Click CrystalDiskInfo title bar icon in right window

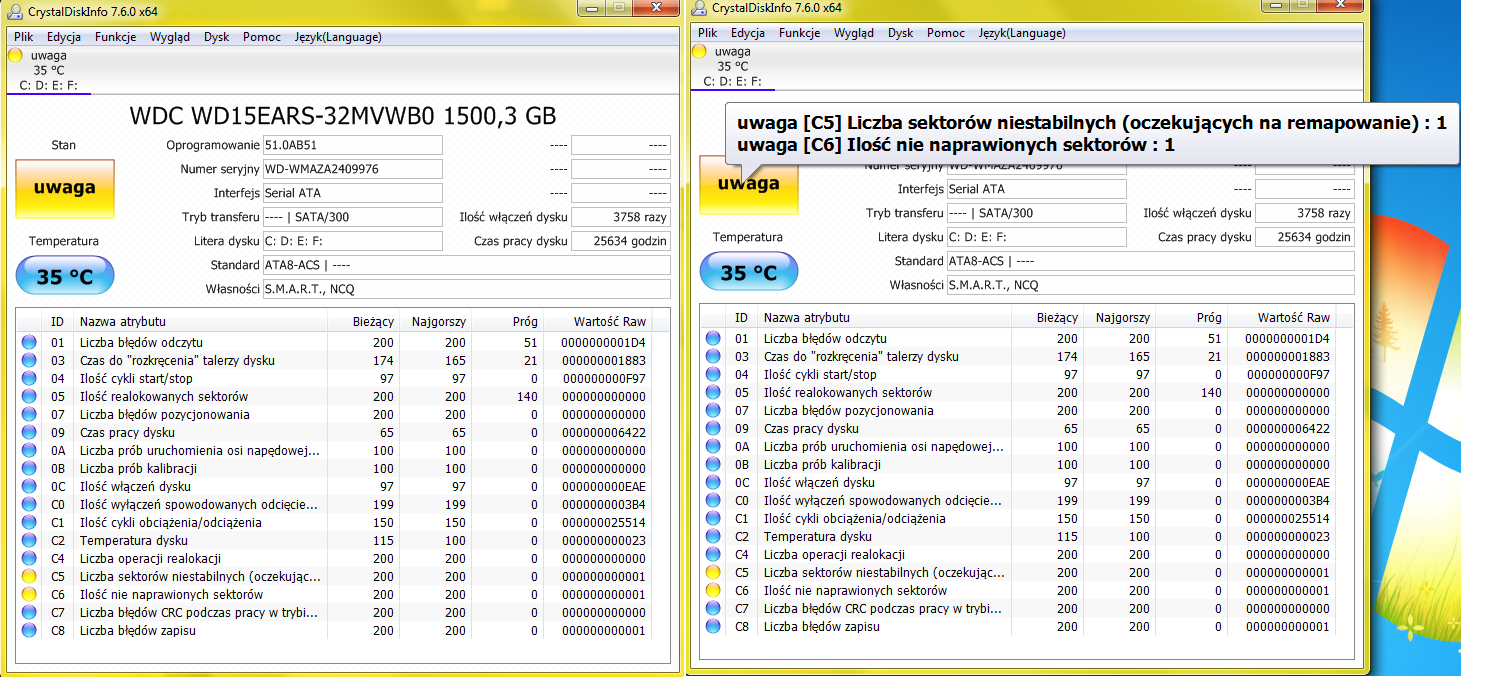(697, 8)
